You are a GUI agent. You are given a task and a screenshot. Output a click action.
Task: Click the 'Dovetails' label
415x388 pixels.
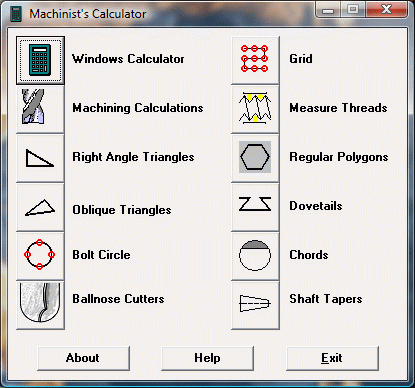pyautogui.click(x=316, y=206)
